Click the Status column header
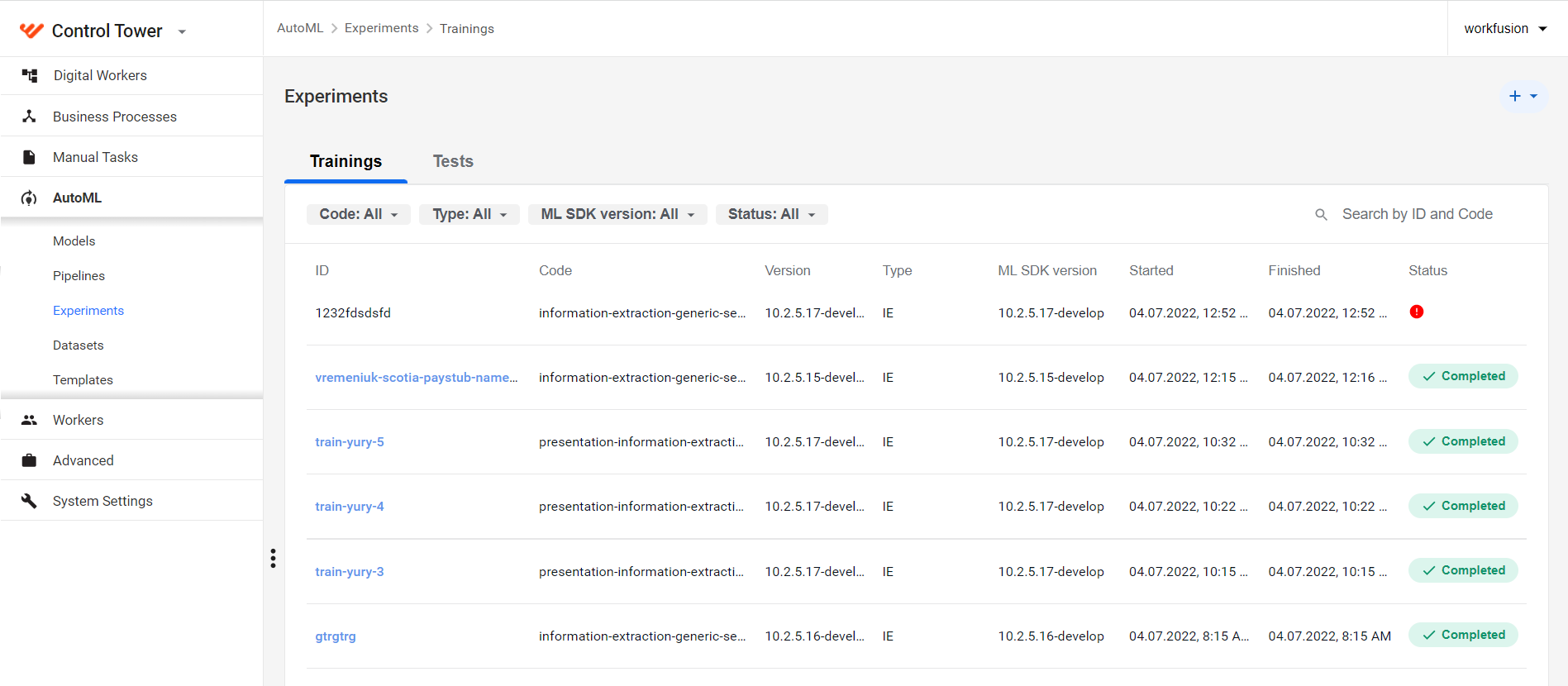The width and height of the screenshot is (1568, 686). tap(1428, 270)
